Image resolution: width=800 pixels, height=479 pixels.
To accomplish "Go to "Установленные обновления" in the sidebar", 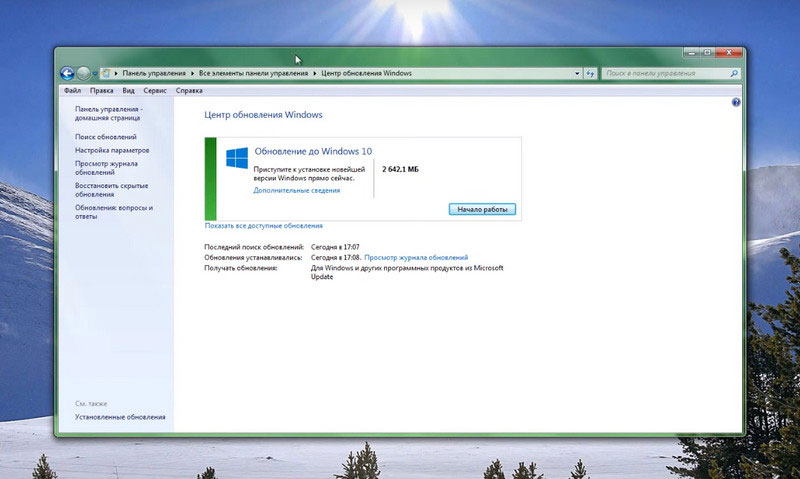I will pos(120,416).
